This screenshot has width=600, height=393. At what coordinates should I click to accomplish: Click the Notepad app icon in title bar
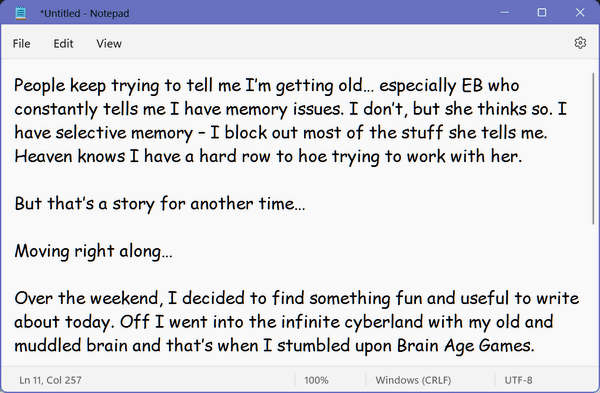(21, 13)
